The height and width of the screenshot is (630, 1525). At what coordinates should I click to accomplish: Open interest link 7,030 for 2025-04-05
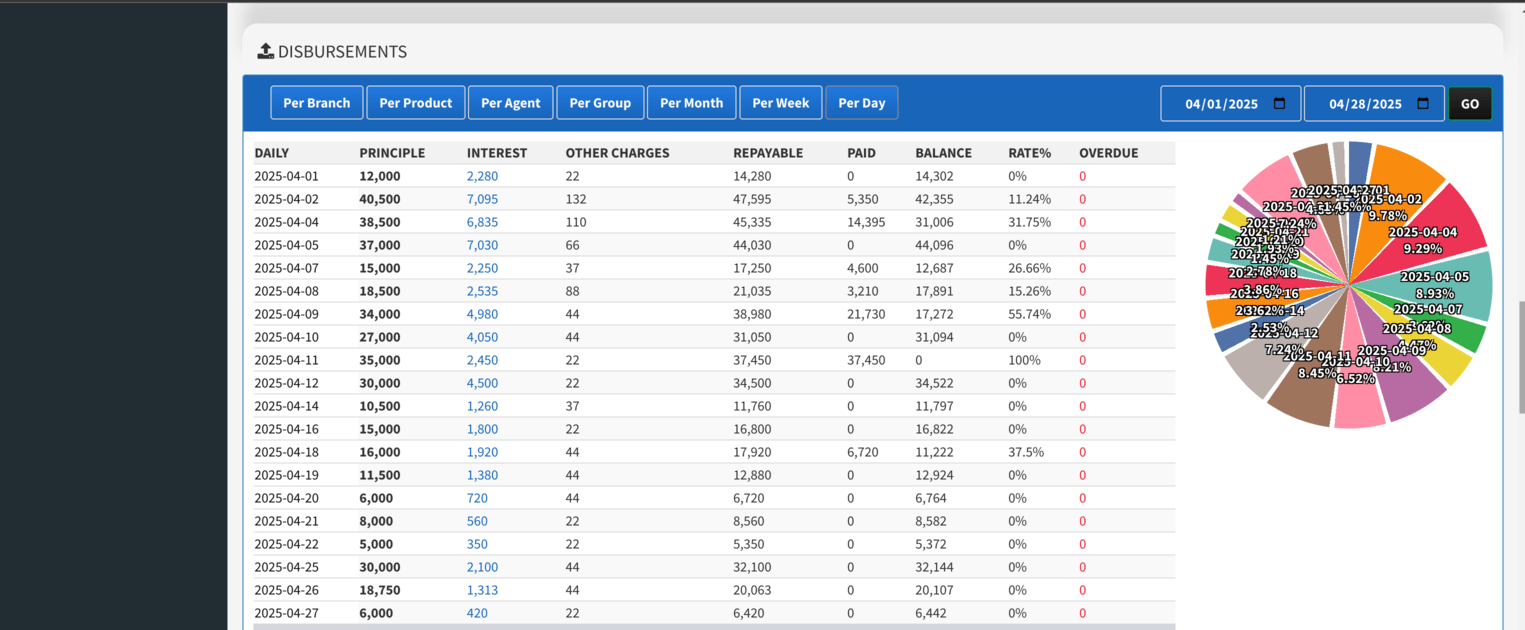click(x=482, y=245)
